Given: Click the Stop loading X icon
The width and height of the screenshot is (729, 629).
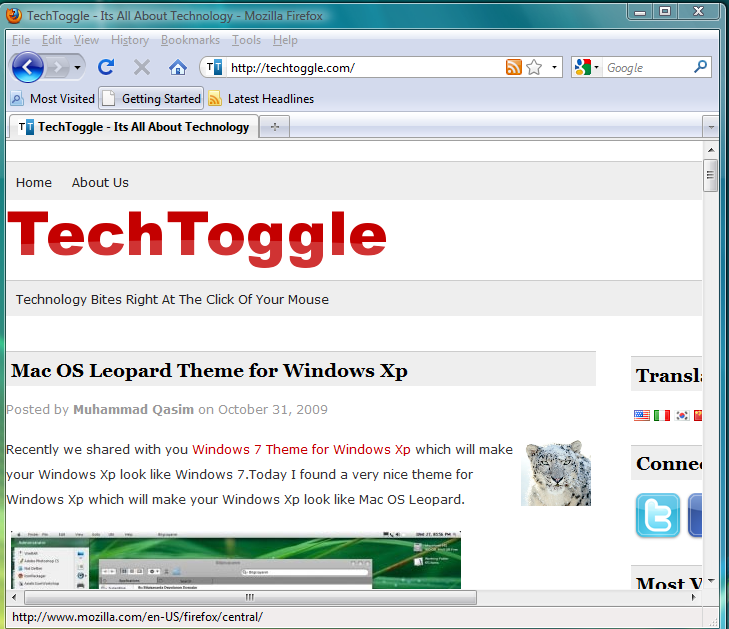Looking at the screenshot, I should tap(142, 68).
